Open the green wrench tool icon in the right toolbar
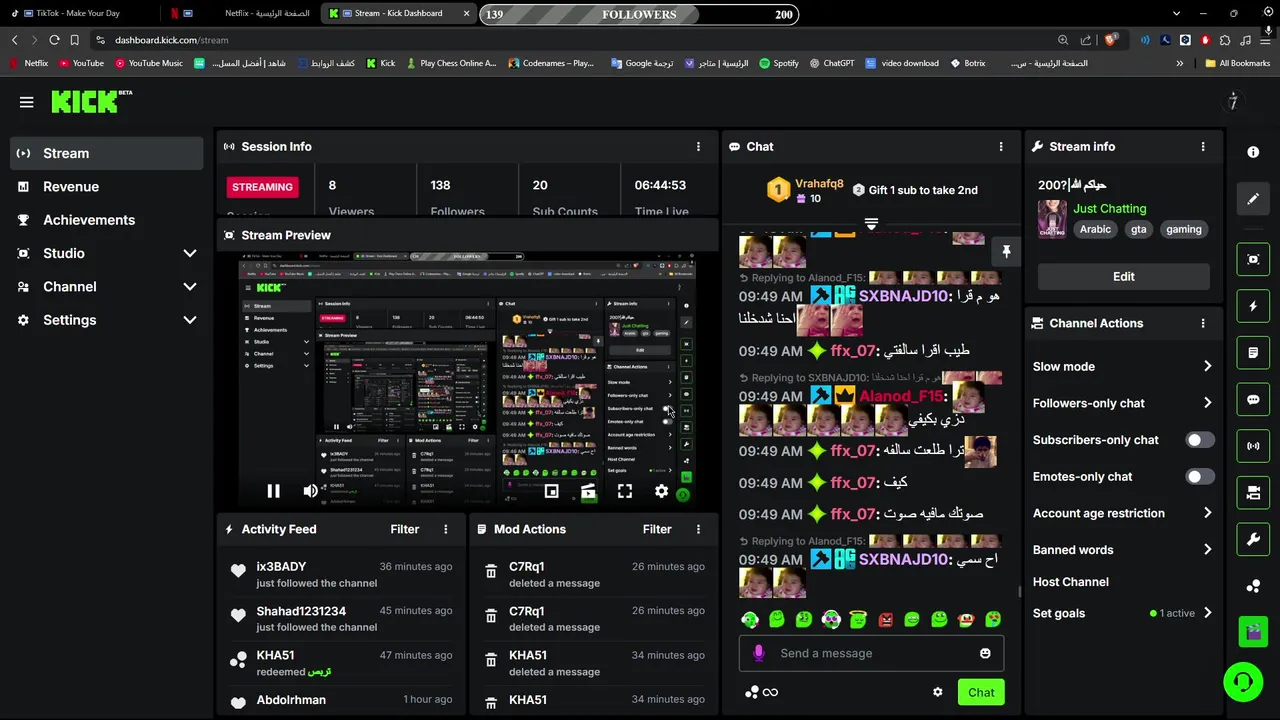Screen dimensions: 1280x720 (x=1253, y=539)
